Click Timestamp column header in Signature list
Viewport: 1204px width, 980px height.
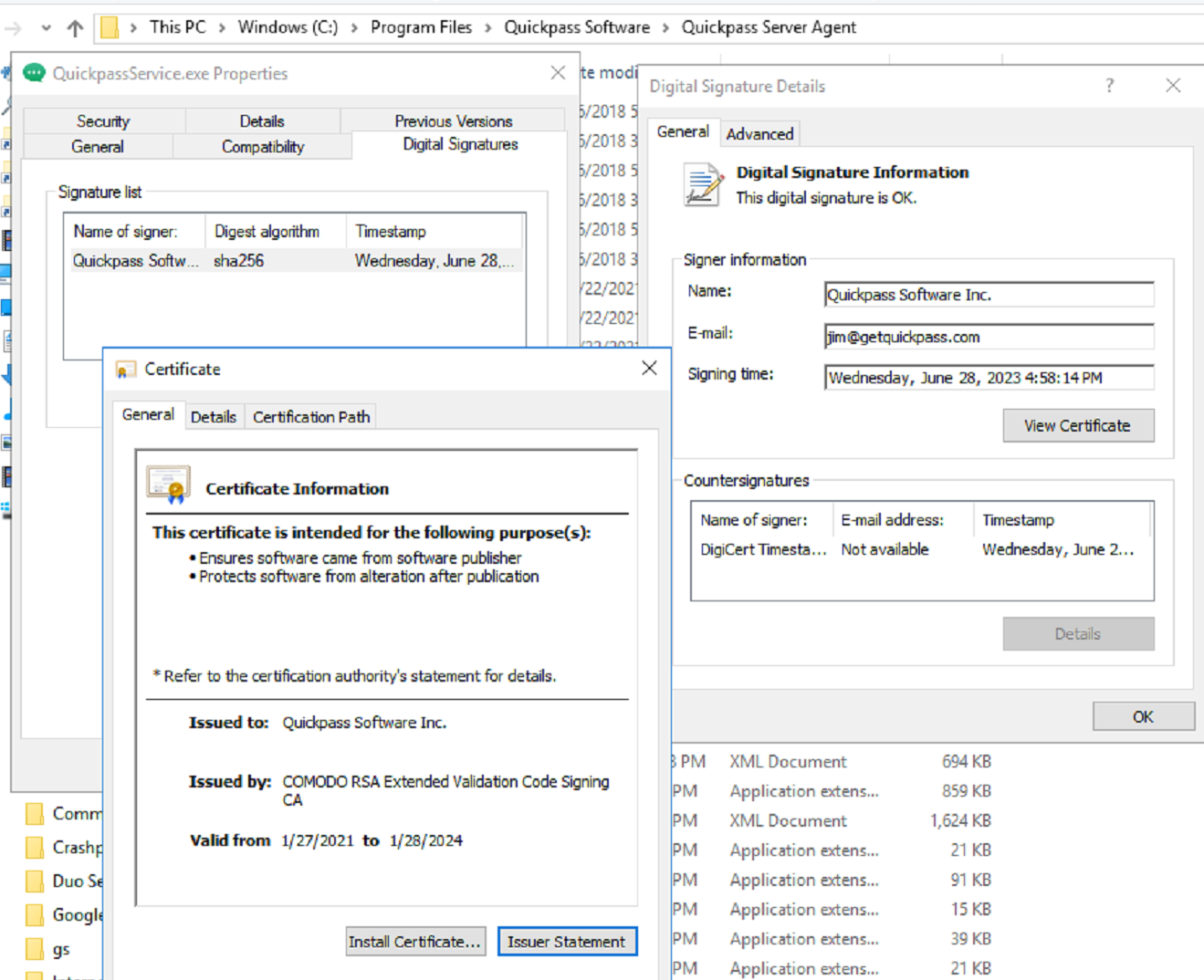(x=434, y=232)
